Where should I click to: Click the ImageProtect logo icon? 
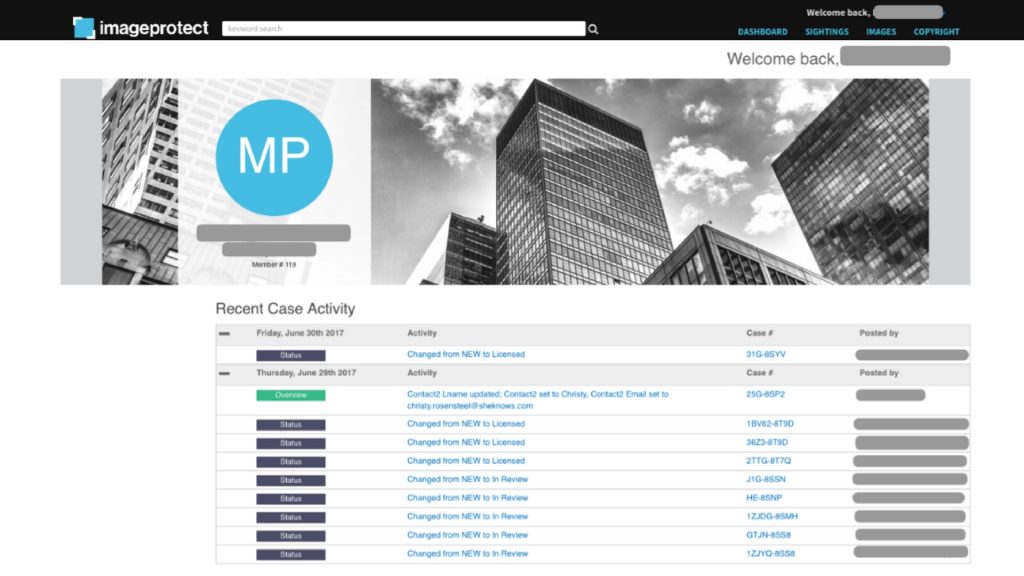tap(84, 28)
